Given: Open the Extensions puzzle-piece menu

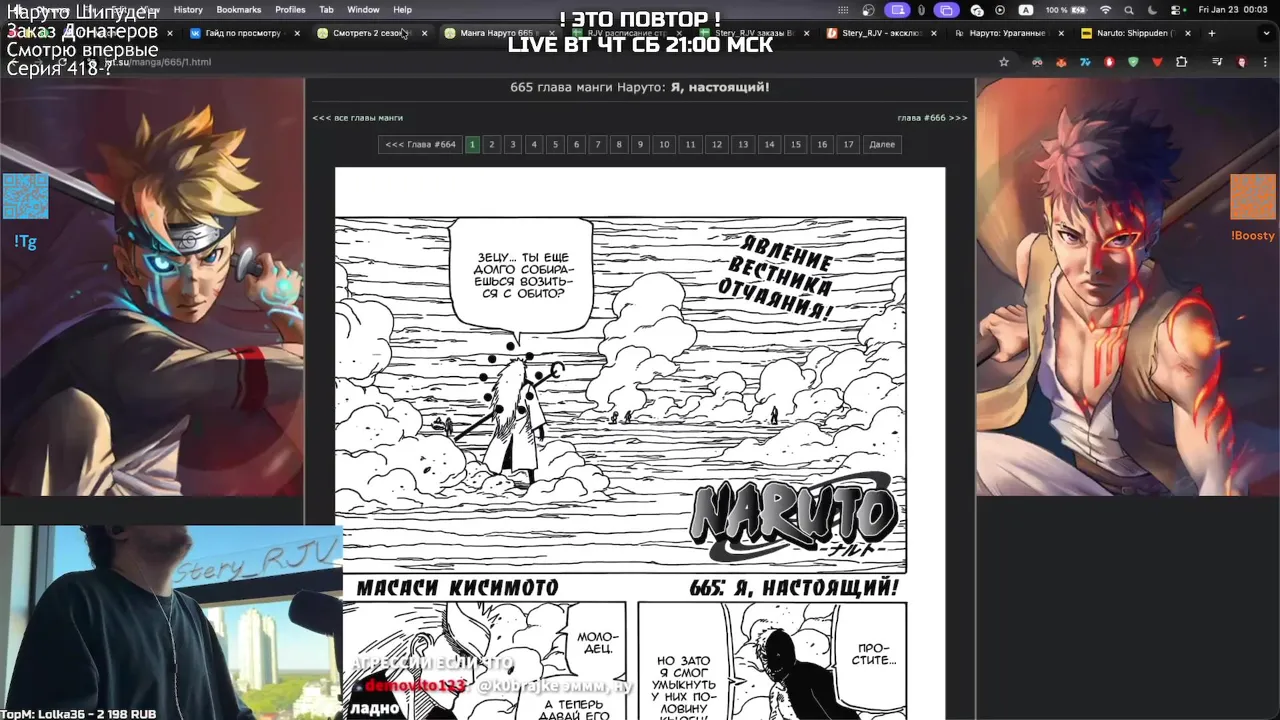Looking at the screenshot, I should pyautogui.click(x=1181, y=62).
